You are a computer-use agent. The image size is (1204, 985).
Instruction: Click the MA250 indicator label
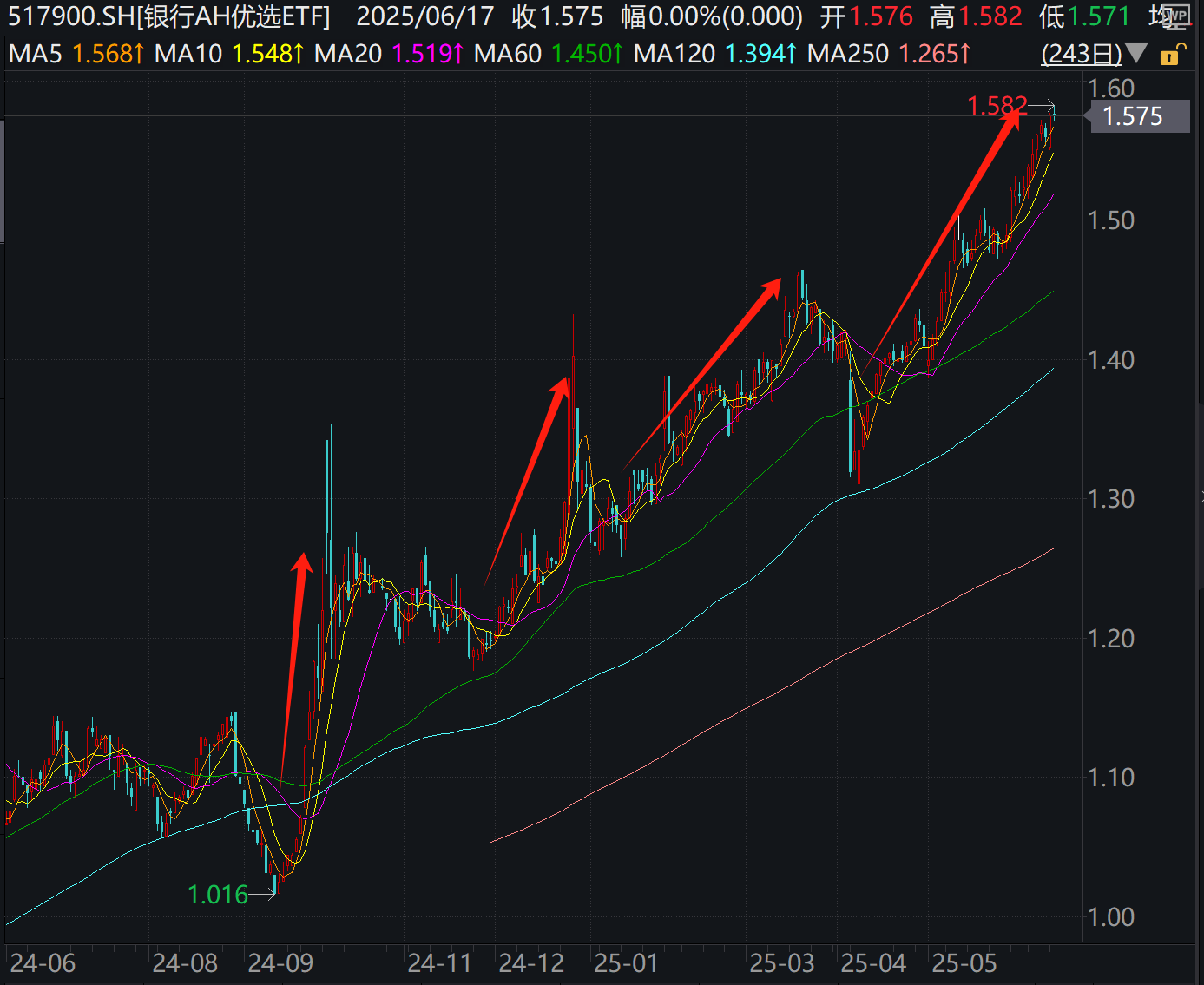click(847, 54)
